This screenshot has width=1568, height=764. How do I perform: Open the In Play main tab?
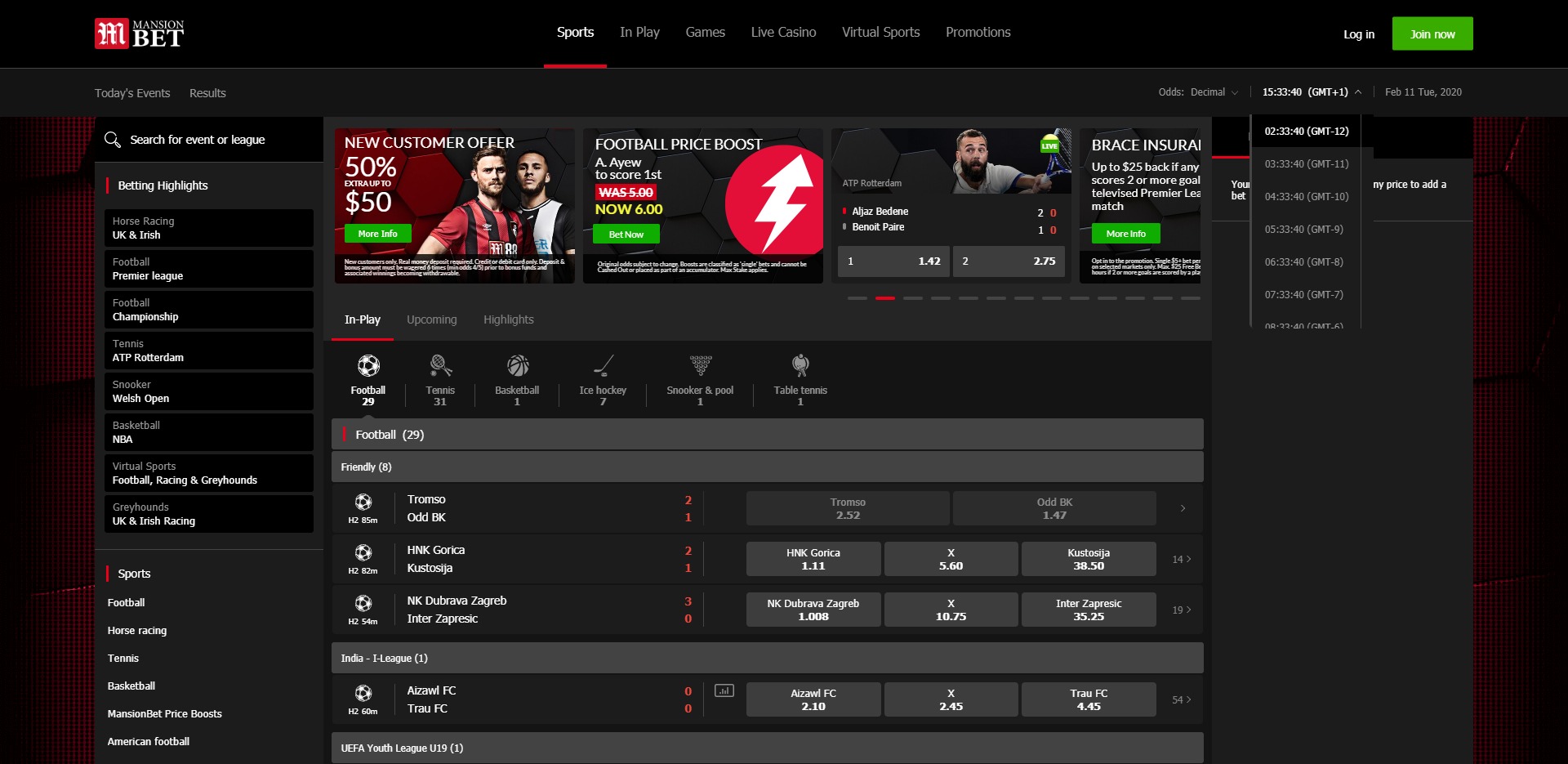(639, 33)
